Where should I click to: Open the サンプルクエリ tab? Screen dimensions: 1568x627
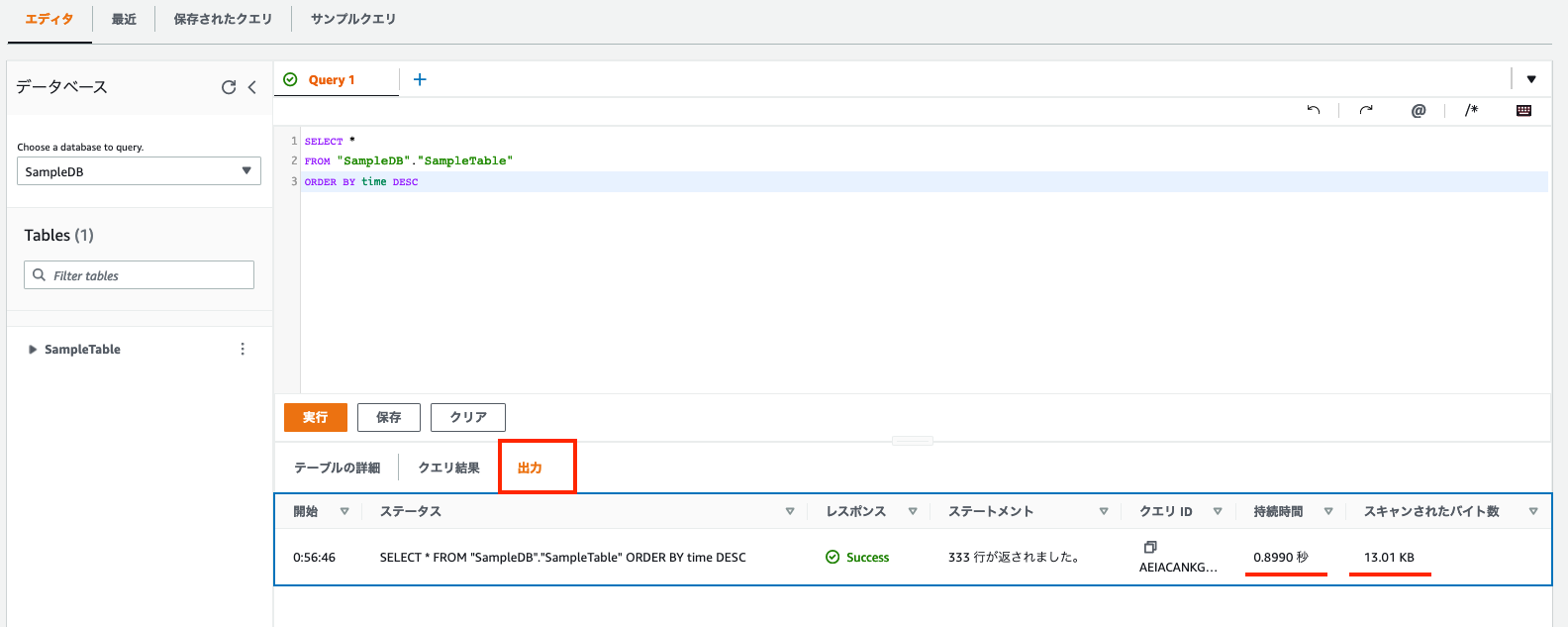point(353,19)
